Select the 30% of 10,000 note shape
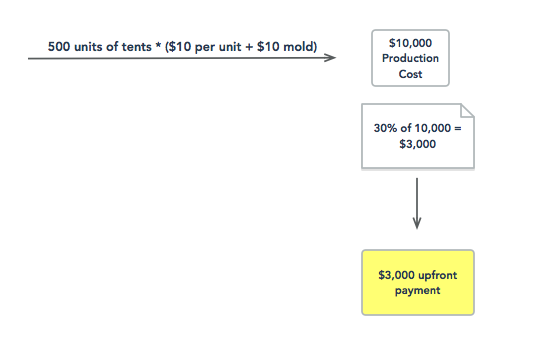 coord(418,136)
